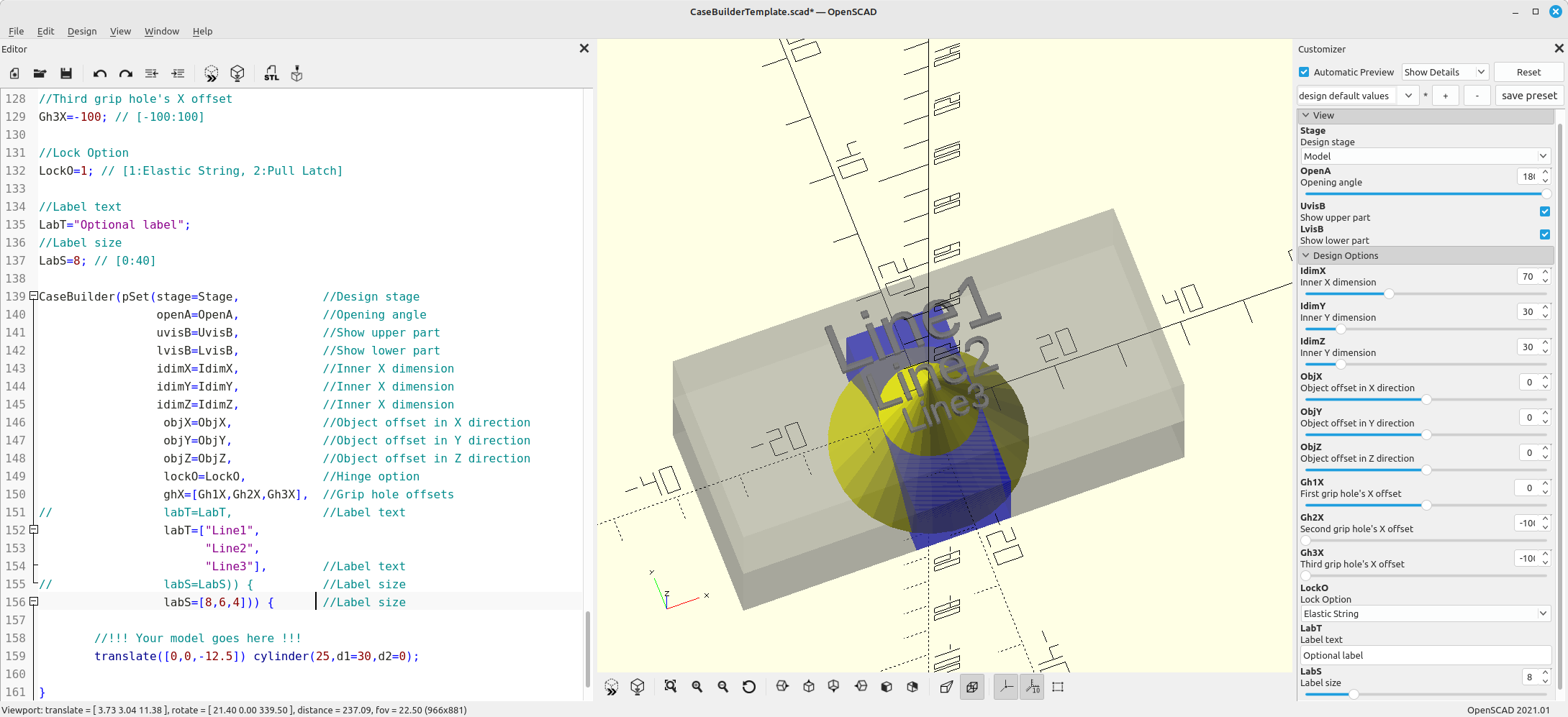This screenshot has height=717, width=1568.
Task: Click the New file icon in editor toolbar
Action: [14, 73]
